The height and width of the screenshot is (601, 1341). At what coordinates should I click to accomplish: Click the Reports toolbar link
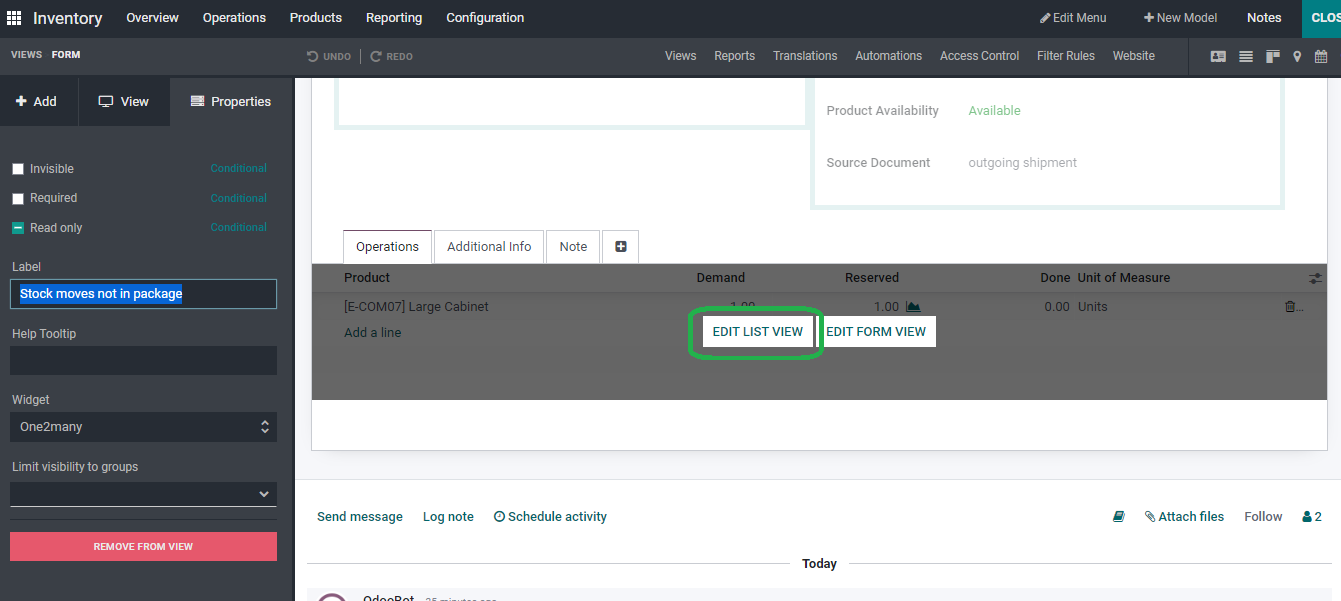click(x=734, y=56)
